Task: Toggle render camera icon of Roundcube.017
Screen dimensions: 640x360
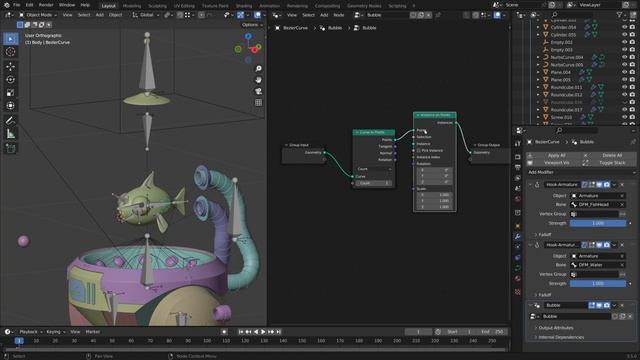Action: (632, 109)
